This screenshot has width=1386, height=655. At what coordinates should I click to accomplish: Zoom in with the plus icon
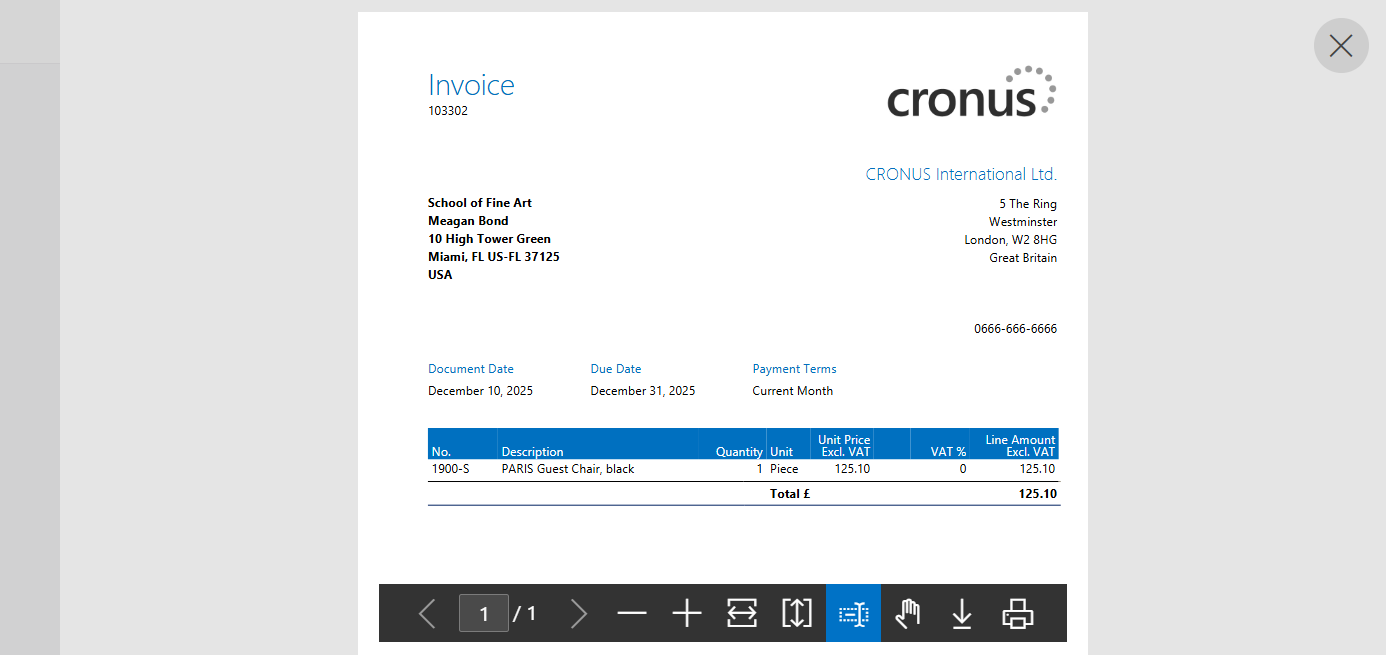687,613
